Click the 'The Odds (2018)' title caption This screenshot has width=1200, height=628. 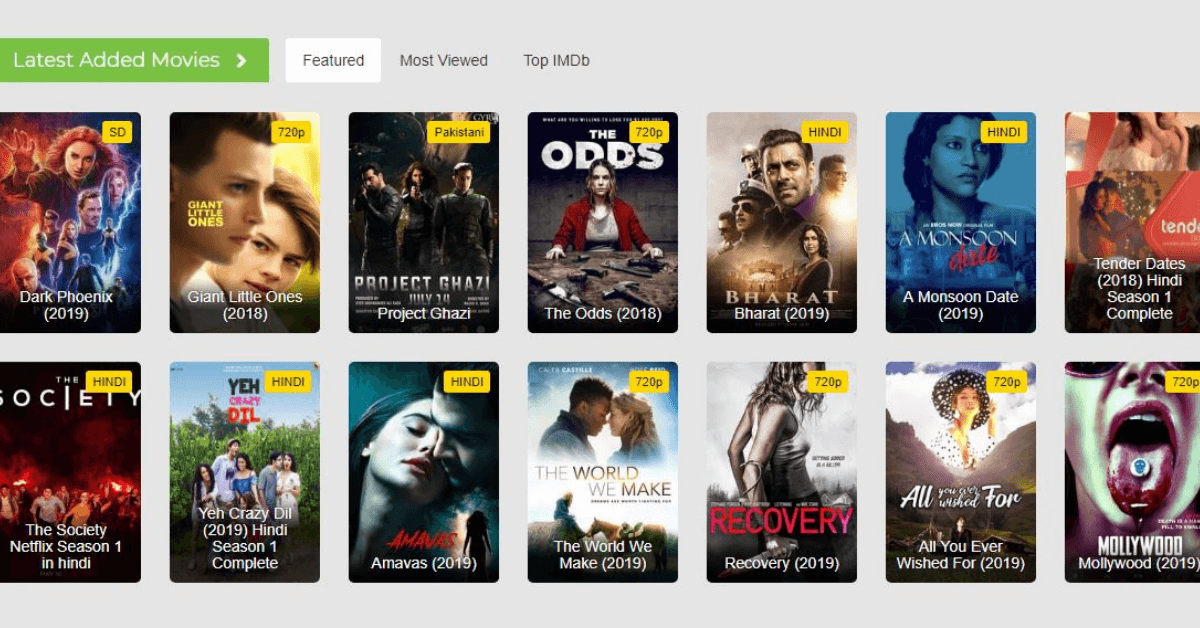point(603,313)
